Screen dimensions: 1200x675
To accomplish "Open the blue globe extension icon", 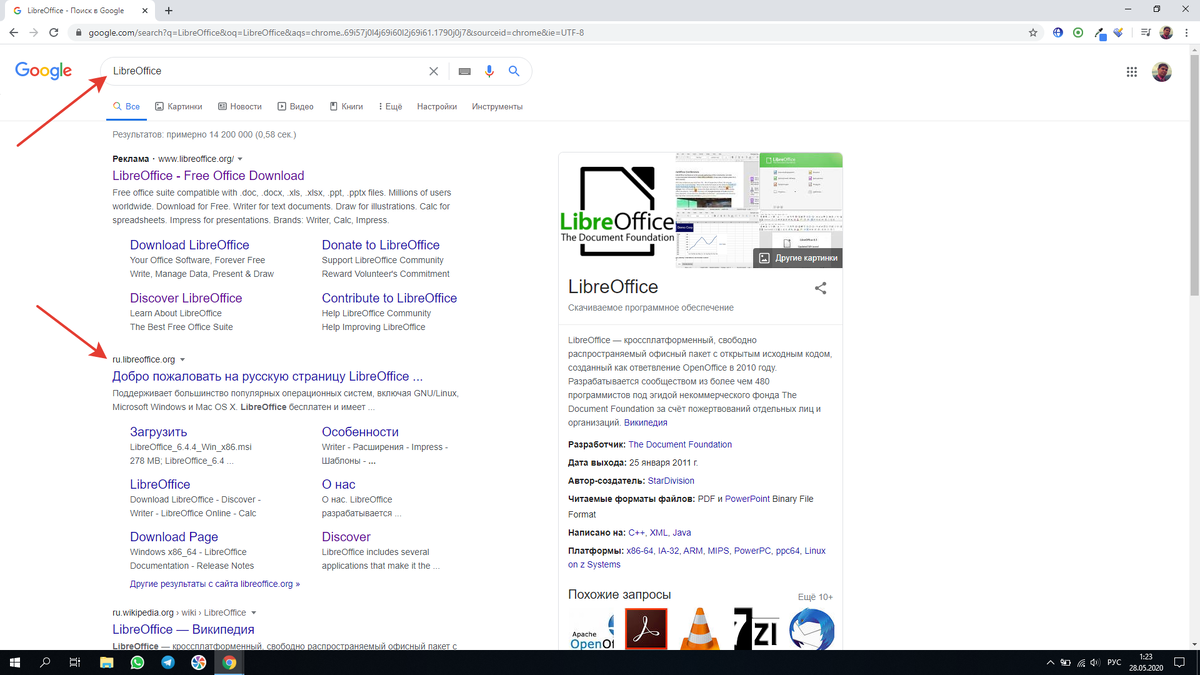I will 1058,32.
